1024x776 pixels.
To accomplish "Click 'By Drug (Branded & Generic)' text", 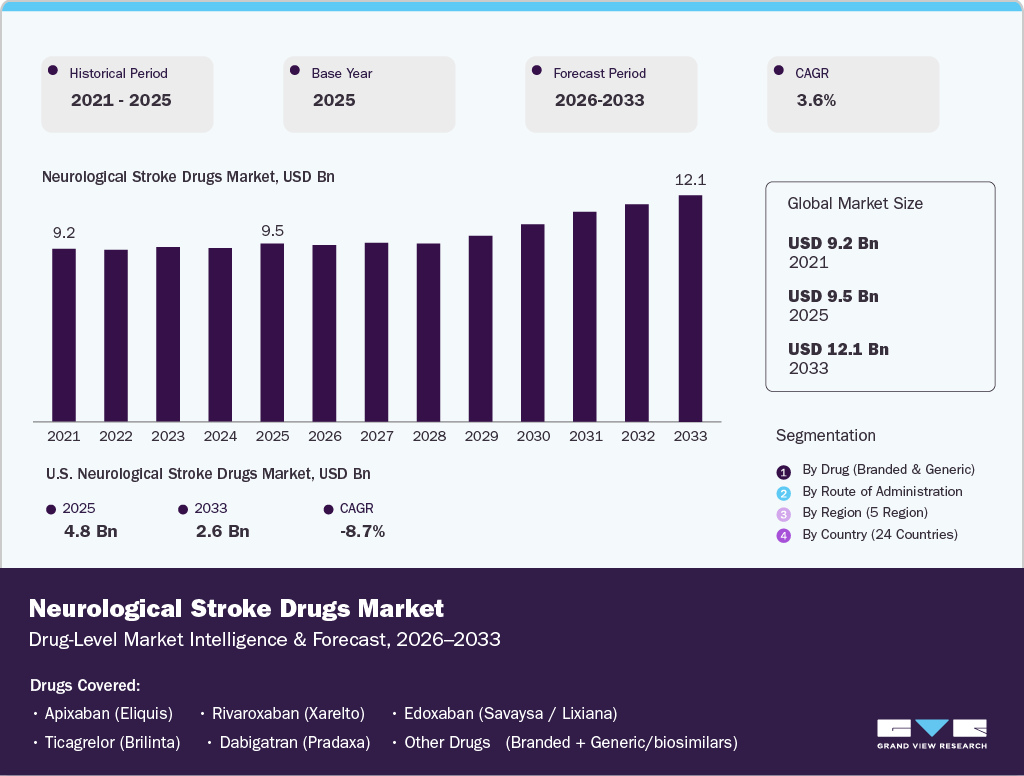I will click(888, 470).
